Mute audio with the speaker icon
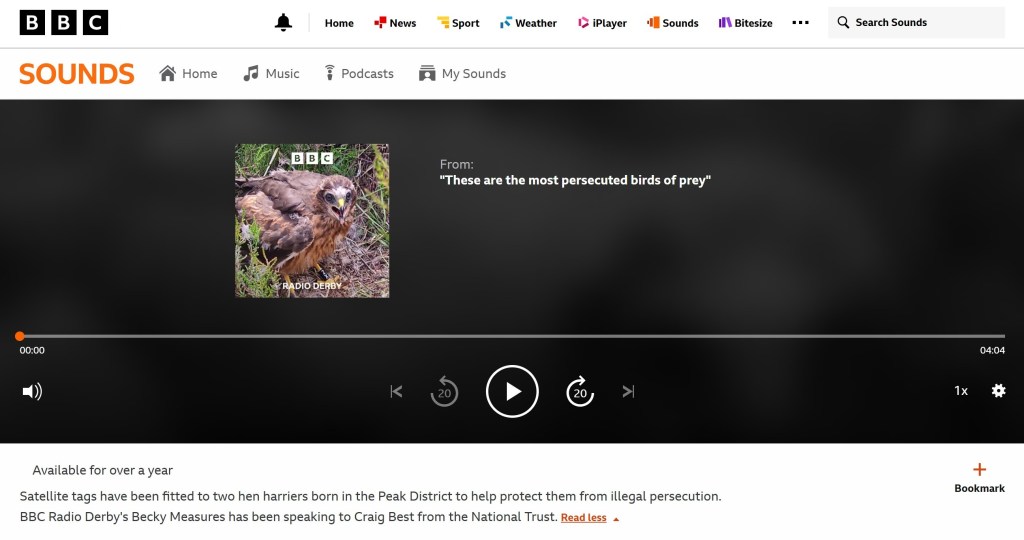 [32, 391]
